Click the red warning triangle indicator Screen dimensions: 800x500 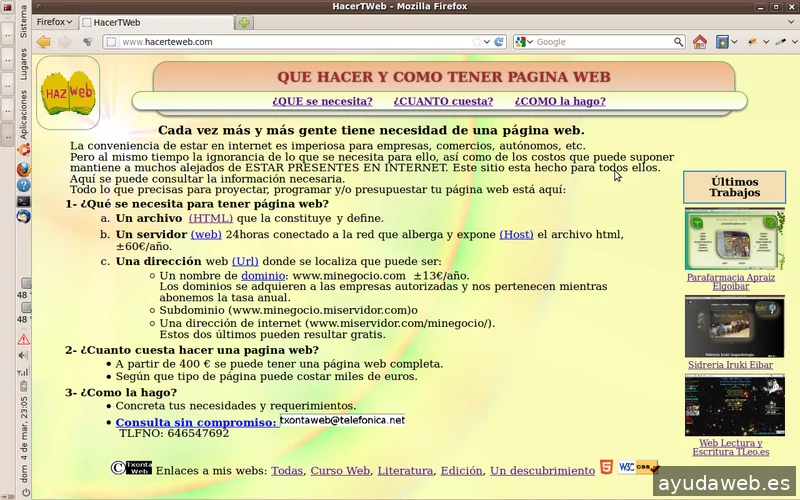point(23,339)
